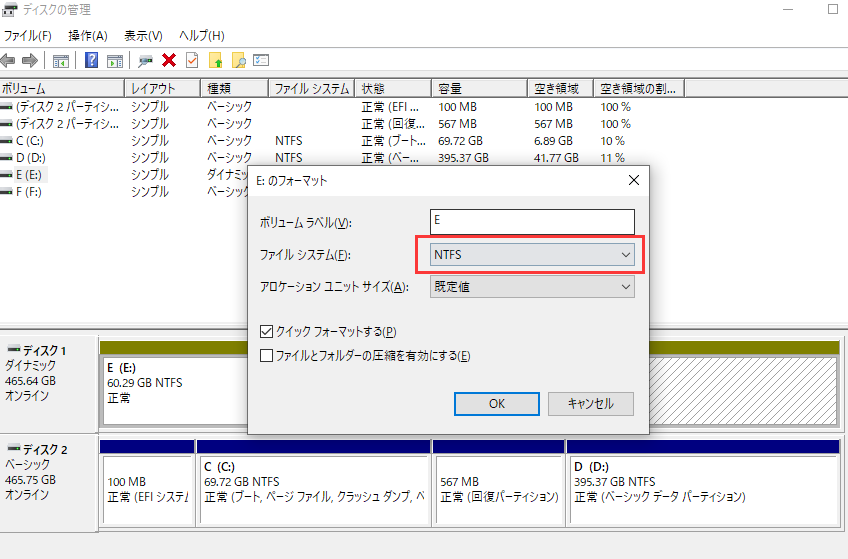Open the 表示(V) menu

coord(144,36)
